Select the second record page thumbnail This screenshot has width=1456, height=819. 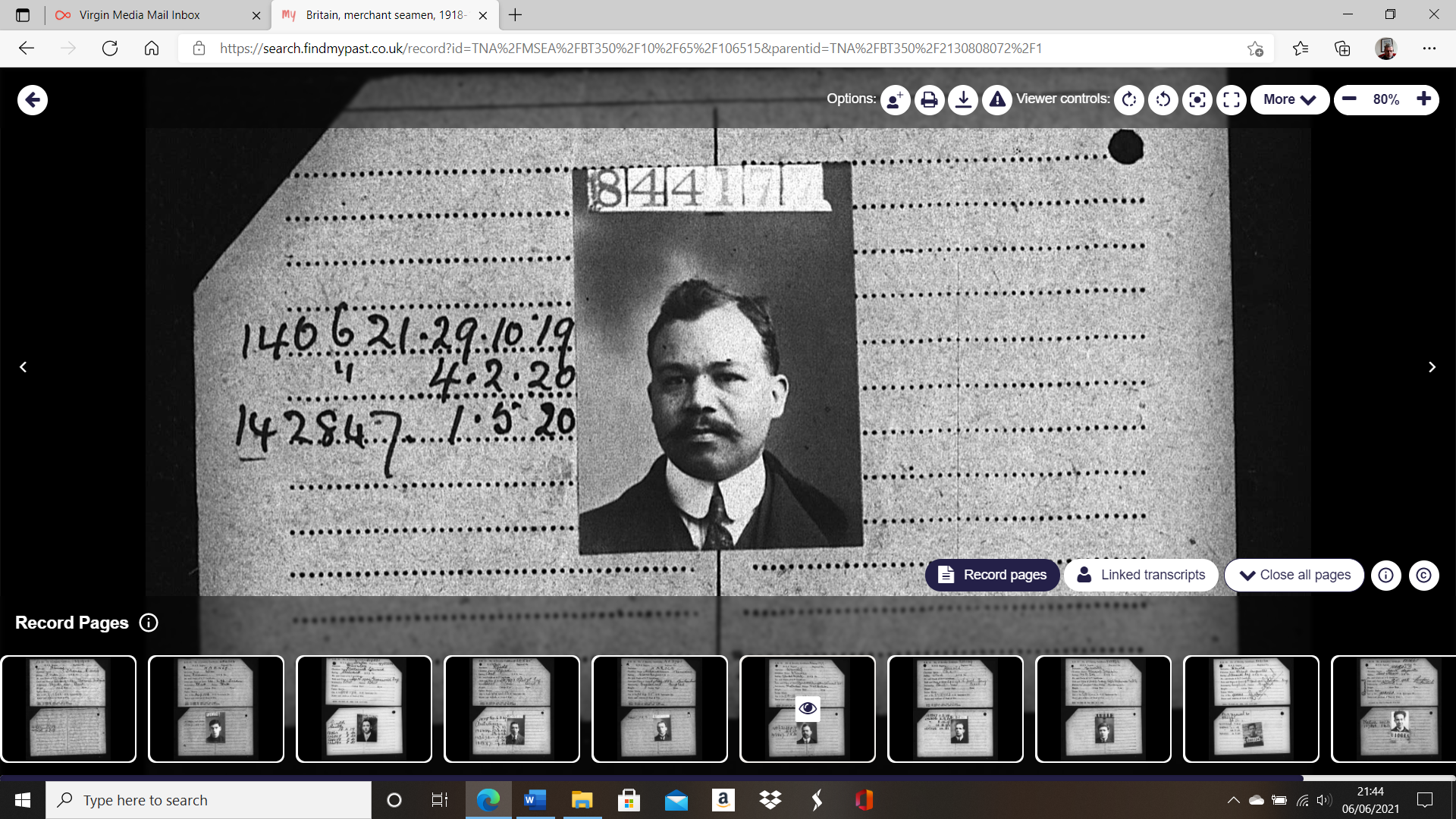coord(216,709)
